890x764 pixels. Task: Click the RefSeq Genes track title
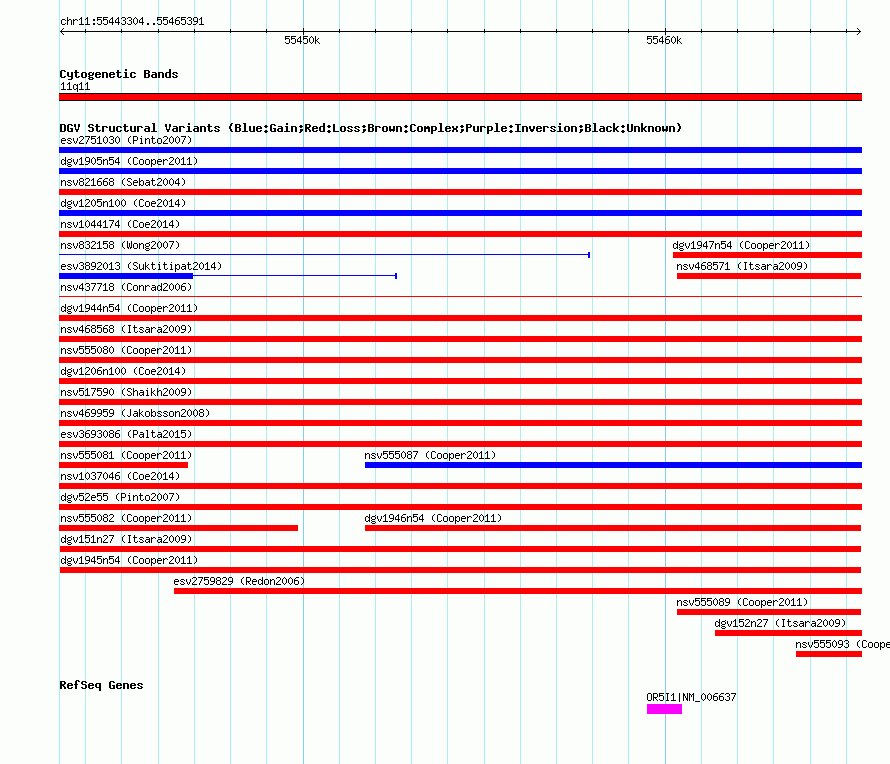[x=101, y=685]
